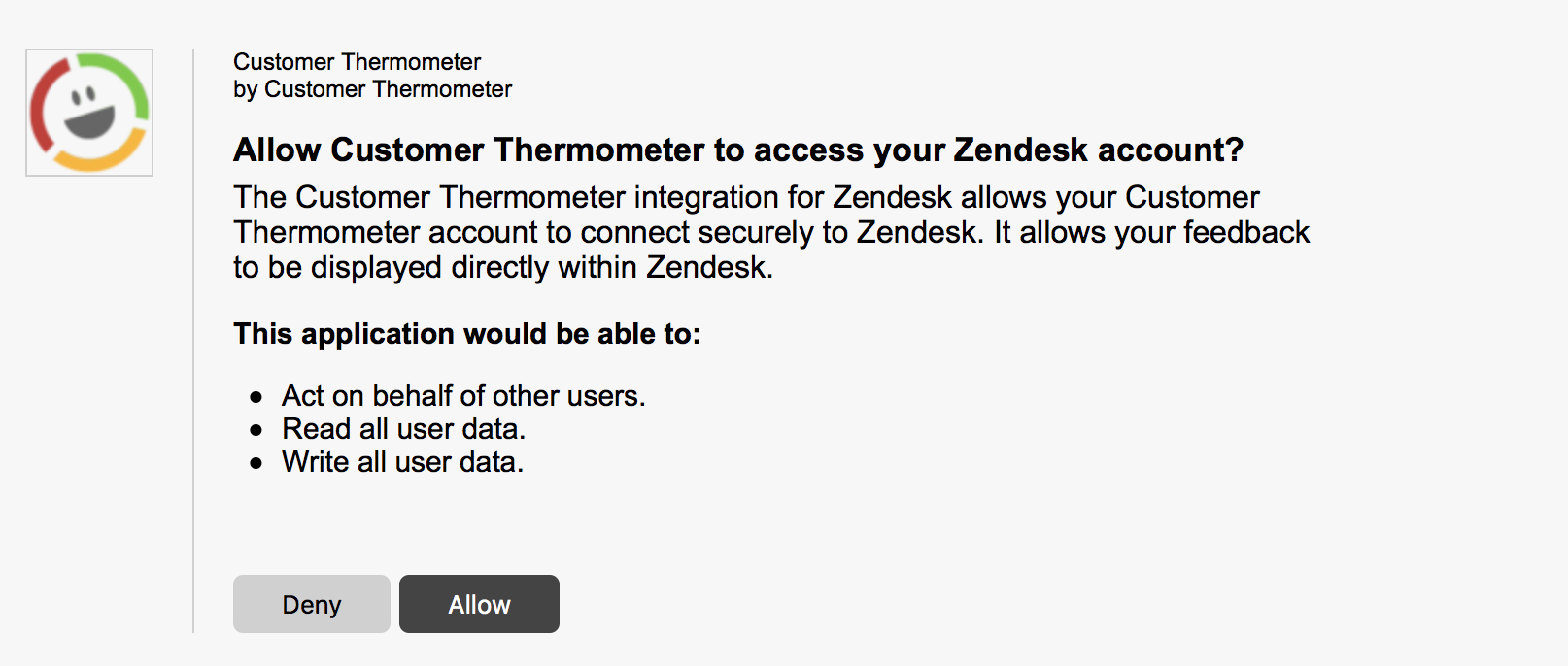
Task: Click 'Customer Thermometer' app name at top
Action: [x=357, y=62]
